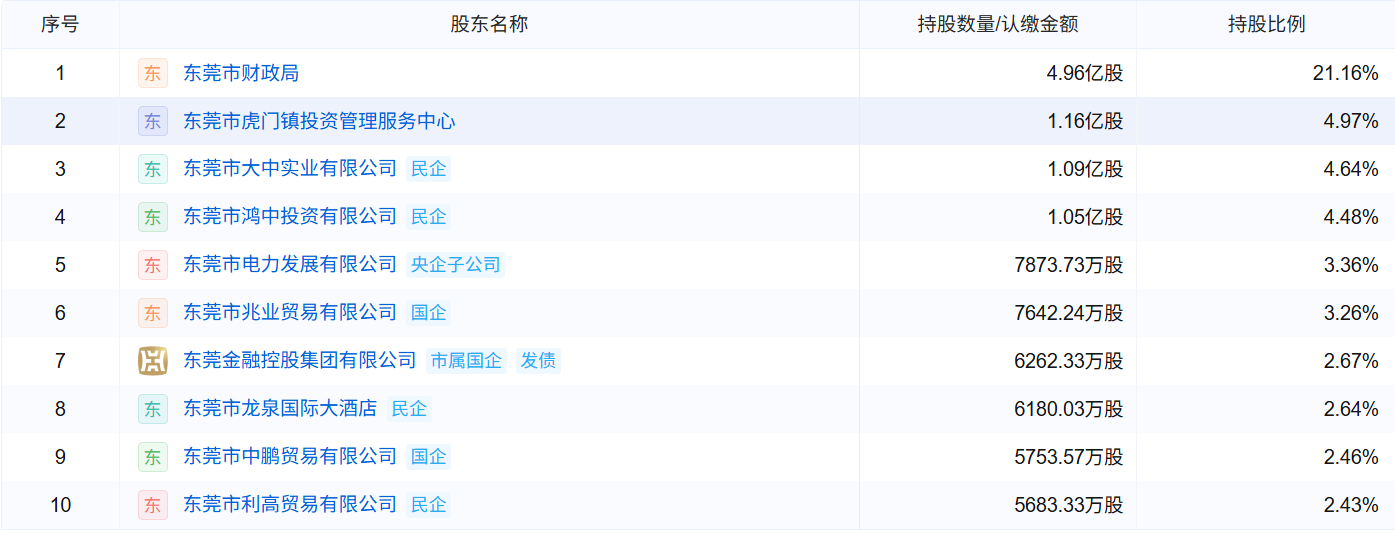The height and width of the screenshot is (534, 1395).
Task: Click the icon beside 东莞市利高贸易有限公司
Action: coord(153,505)
